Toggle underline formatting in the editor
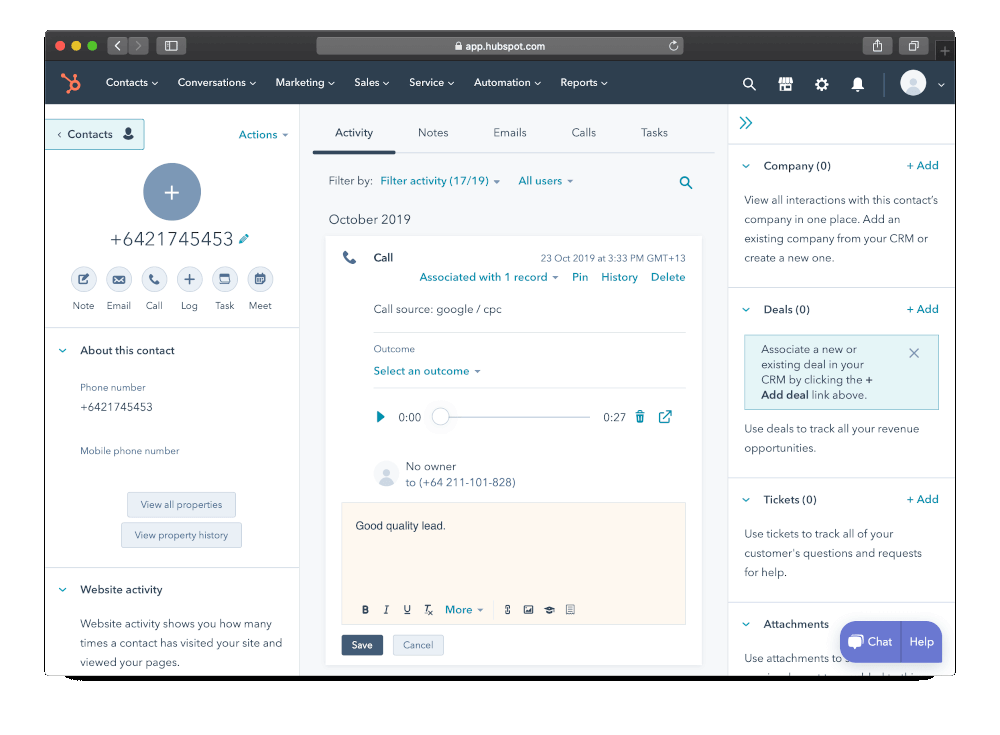1000x735 pixels. 407,609
